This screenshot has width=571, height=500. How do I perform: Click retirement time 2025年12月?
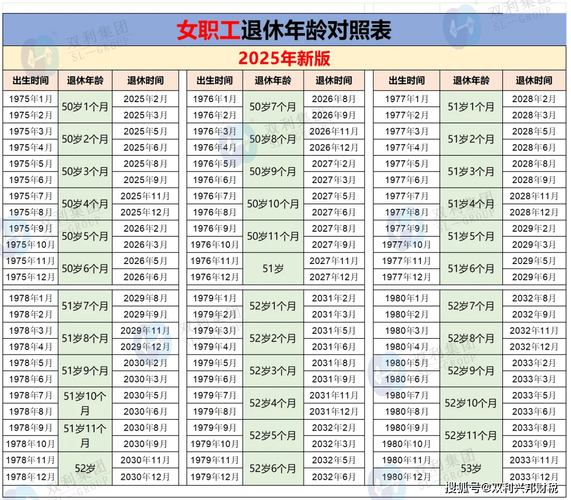point(145,212)
